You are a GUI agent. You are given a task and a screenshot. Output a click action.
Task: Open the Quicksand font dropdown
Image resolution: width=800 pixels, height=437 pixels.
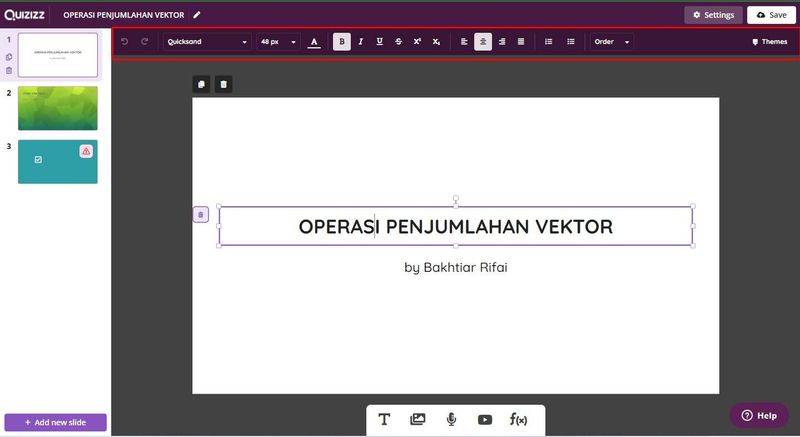207,42
